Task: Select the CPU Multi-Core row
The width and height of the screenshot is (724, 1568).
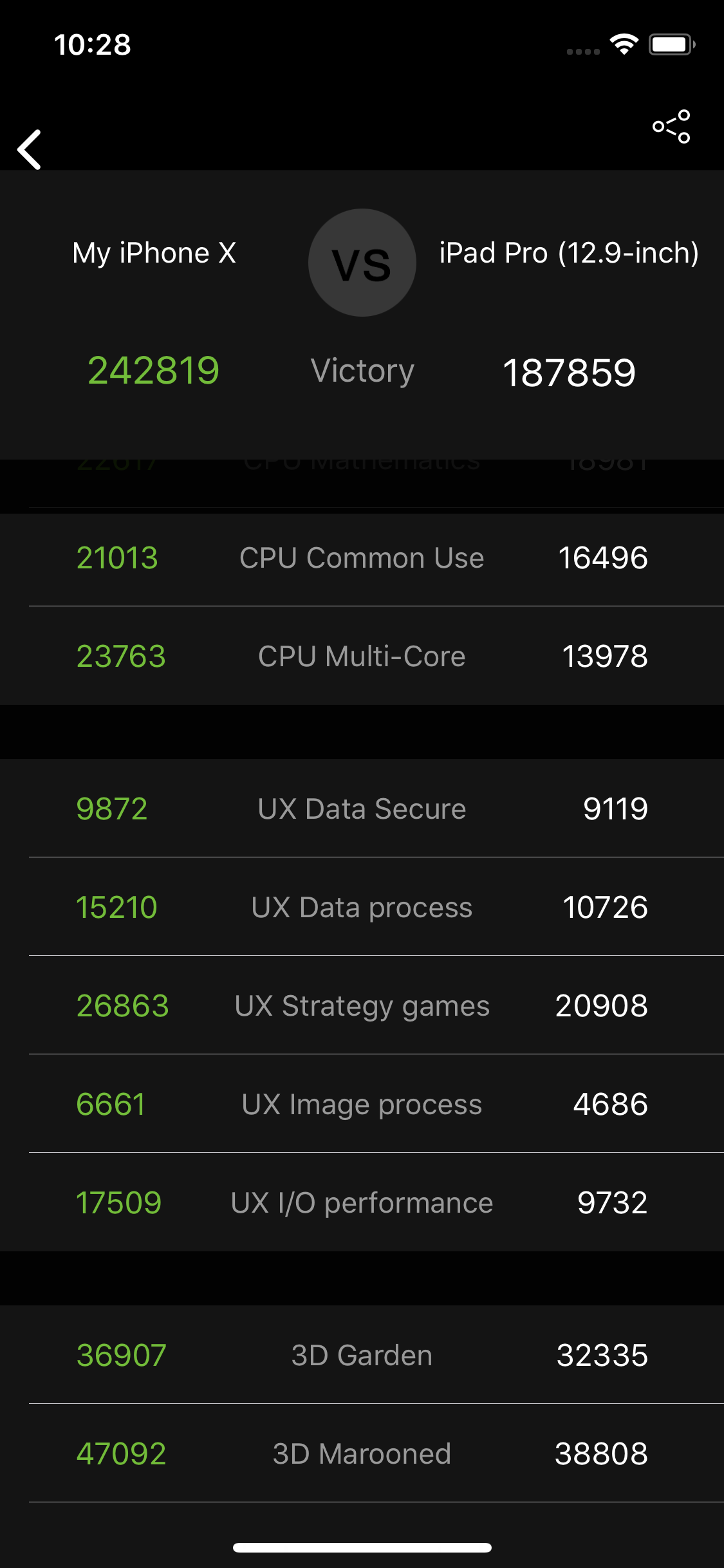Action: [x=362, y=656]
